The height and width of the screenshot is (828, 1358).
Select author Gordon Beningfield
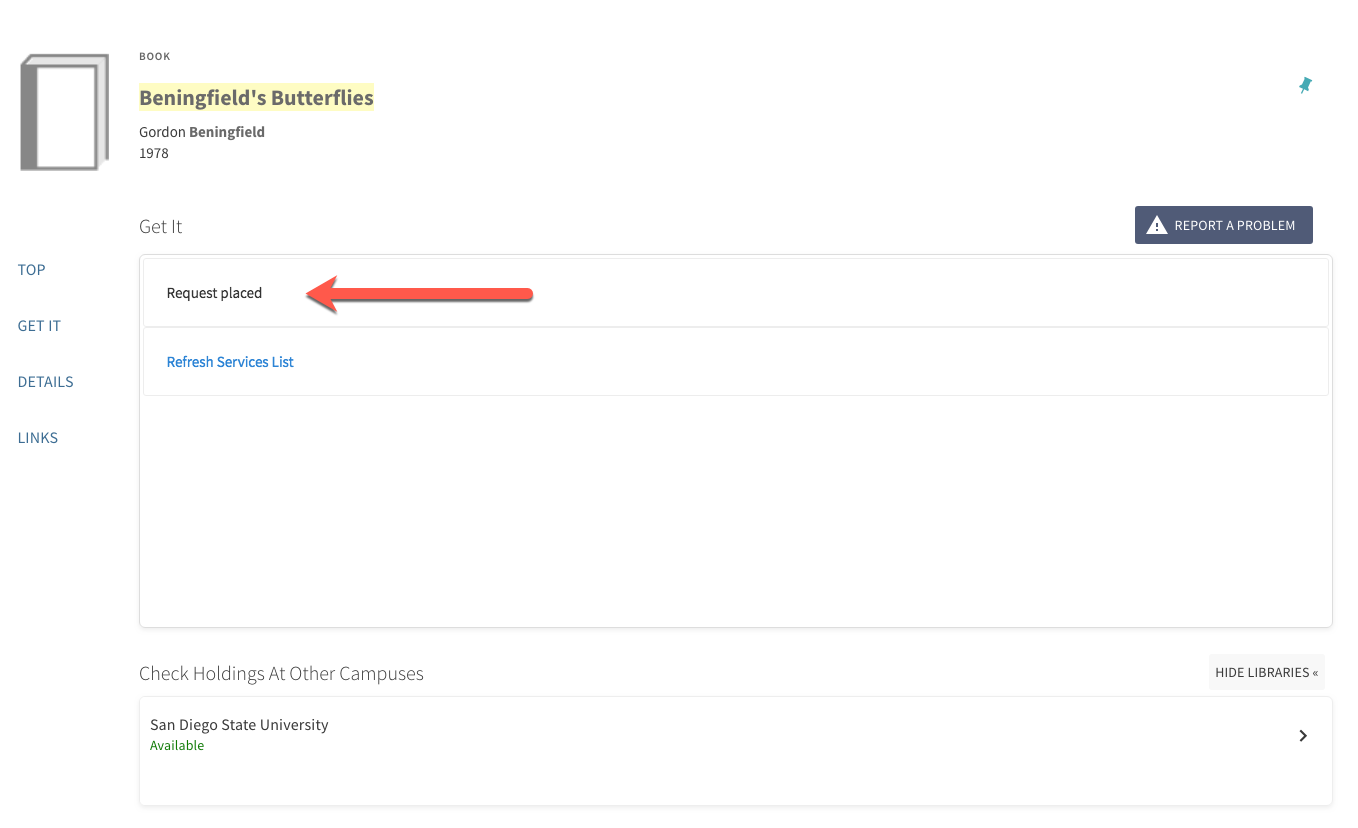click(202, 132)
